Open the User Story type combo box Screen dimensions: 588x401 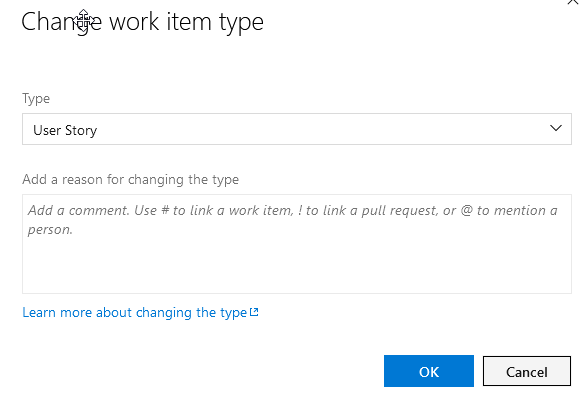pos(297,129)
